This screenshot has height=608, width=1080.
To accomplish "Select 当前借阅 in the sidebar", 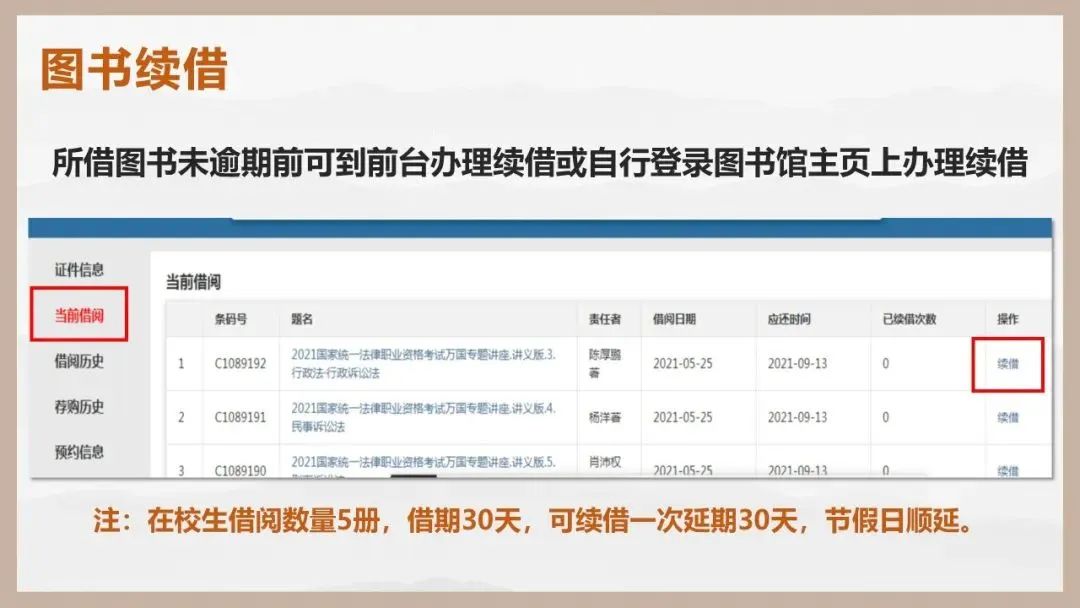I will click(x=79, y=316).
